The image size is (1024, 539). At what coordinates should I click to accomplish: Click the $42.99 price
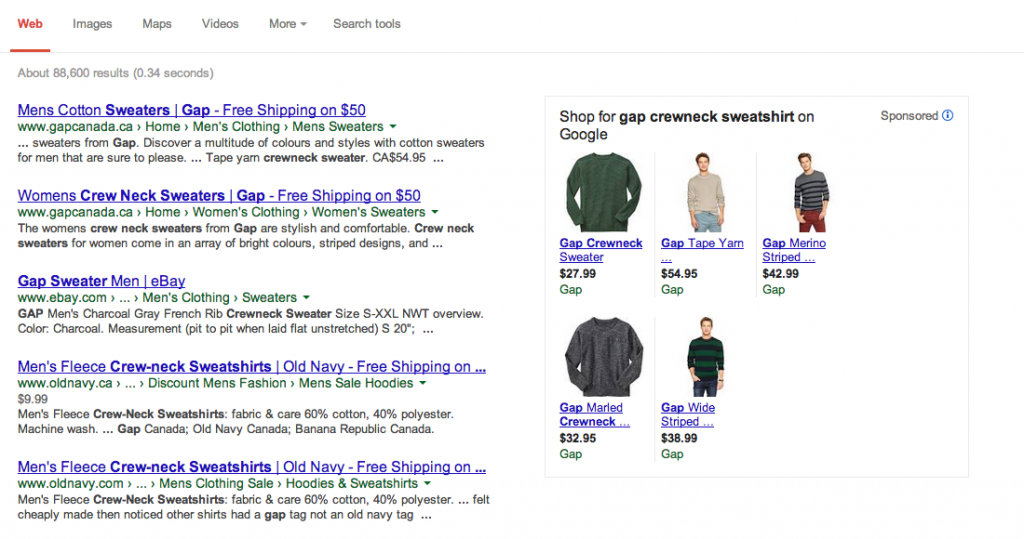click(780, 274)
